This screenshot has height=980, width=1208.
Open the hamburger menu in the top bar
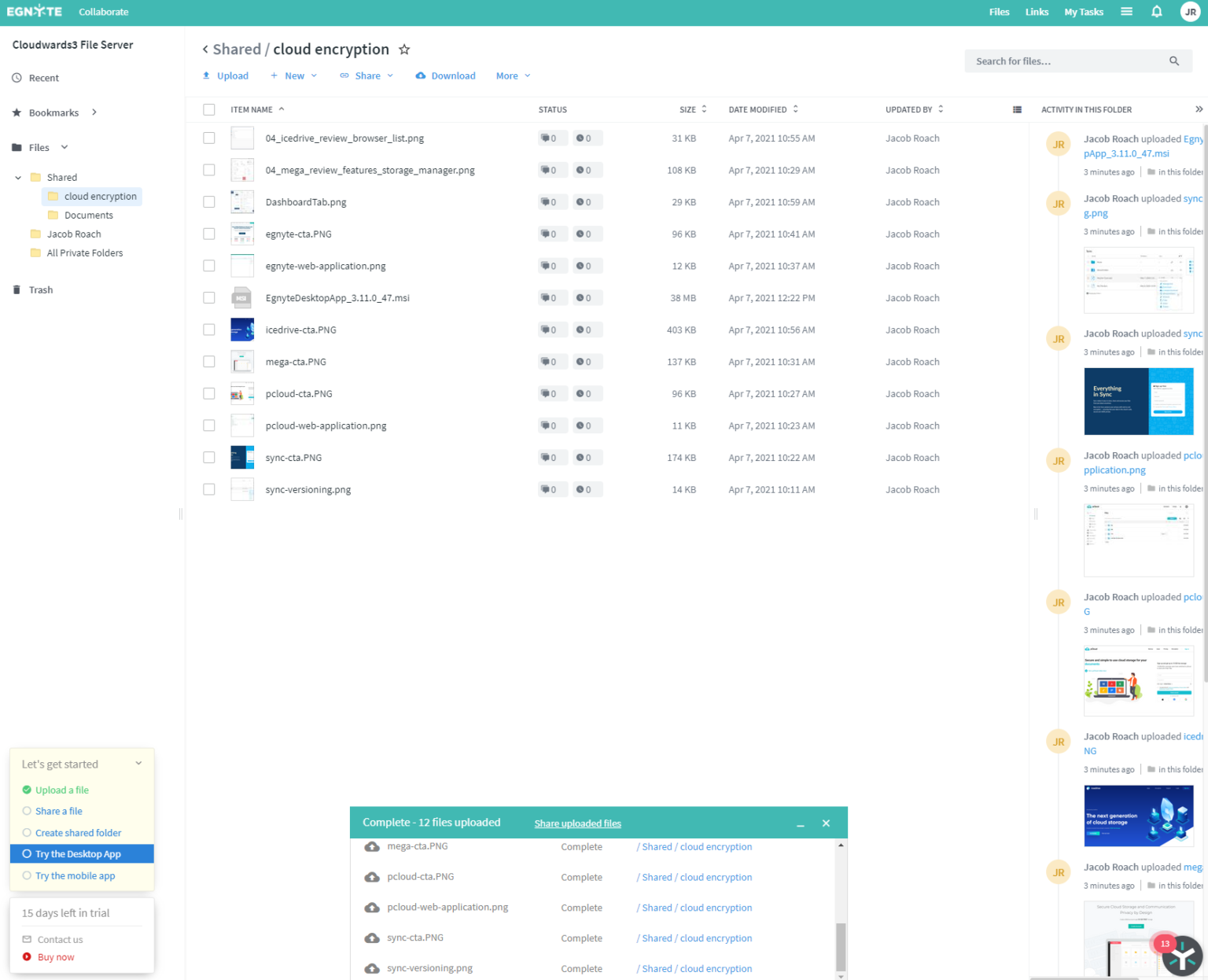1126,12
